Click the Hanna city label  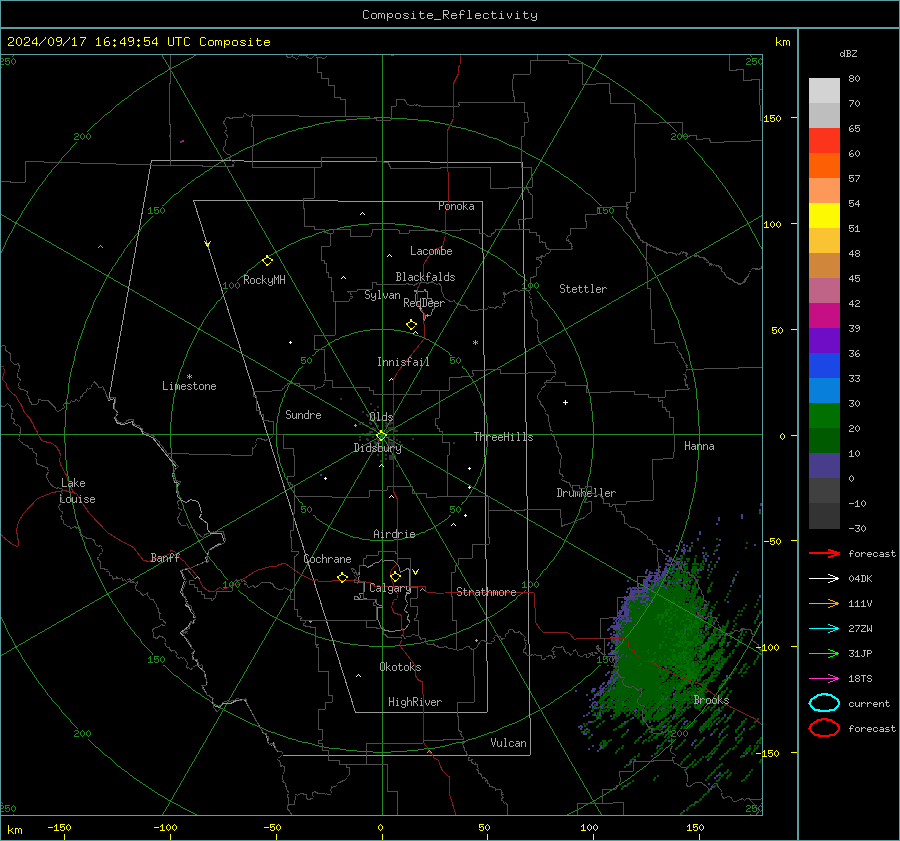tap(699, 446)
